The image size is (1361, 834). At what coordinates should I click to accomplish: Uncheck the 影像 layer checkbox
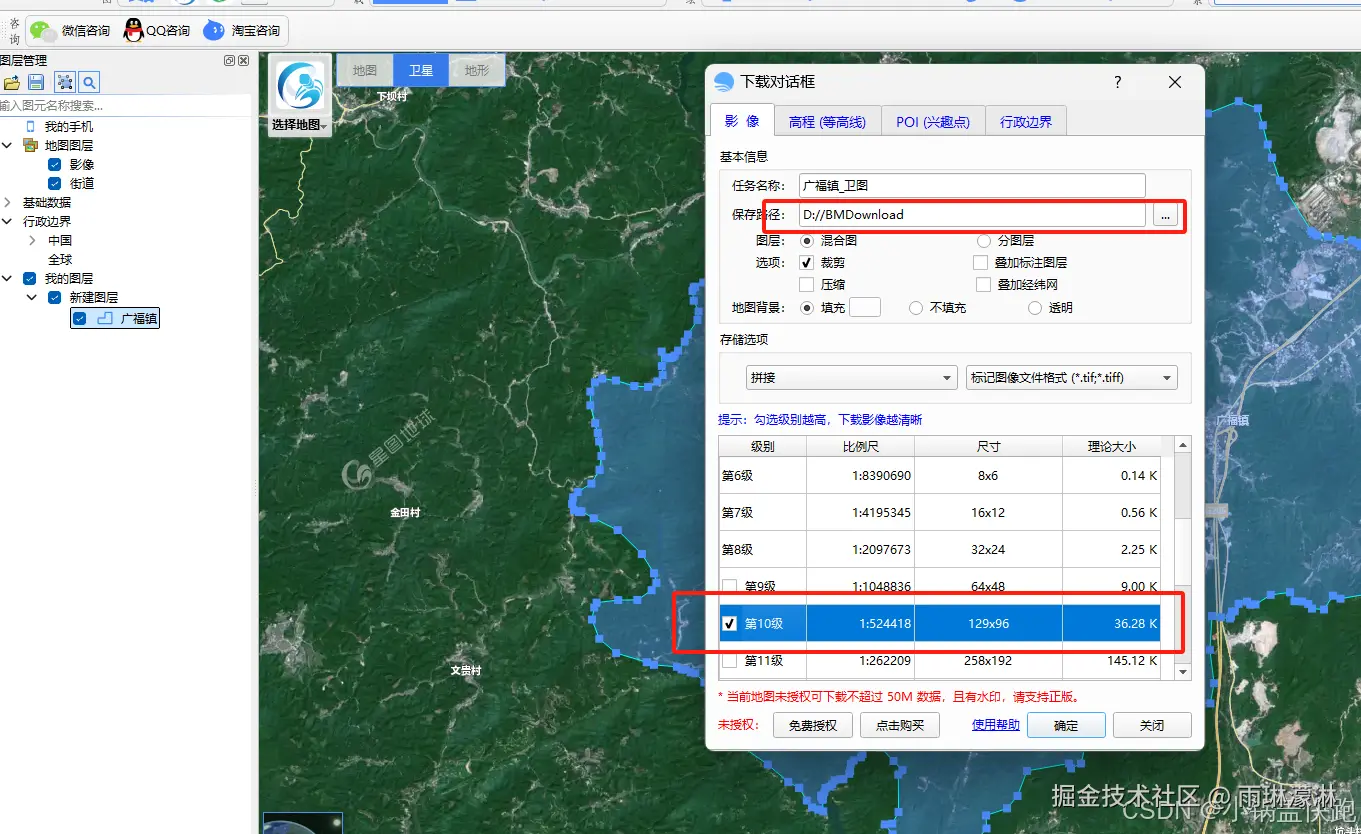pyautogui.click(x=54, y=165)
